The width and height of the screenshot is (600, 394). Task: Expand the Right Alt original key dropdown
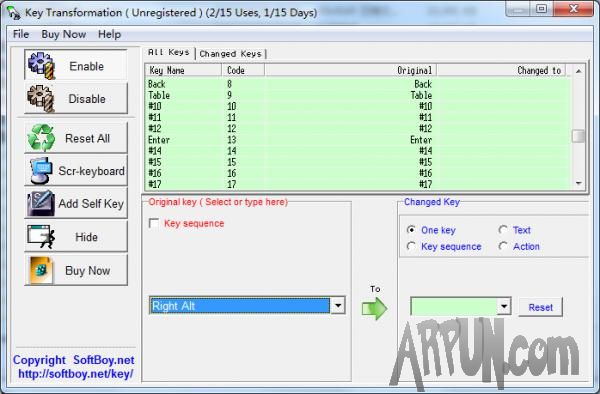[x=338, y=306]
